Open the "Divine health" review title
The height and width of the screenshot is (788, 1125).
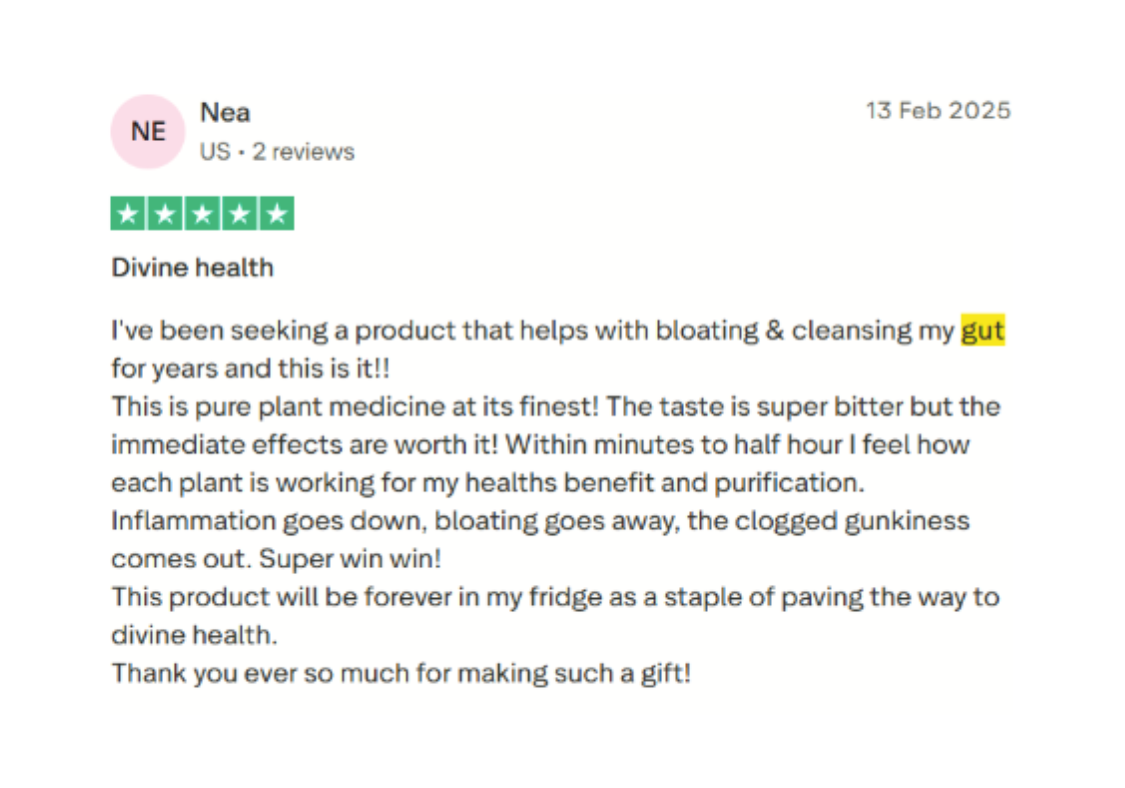pos(192,268)
